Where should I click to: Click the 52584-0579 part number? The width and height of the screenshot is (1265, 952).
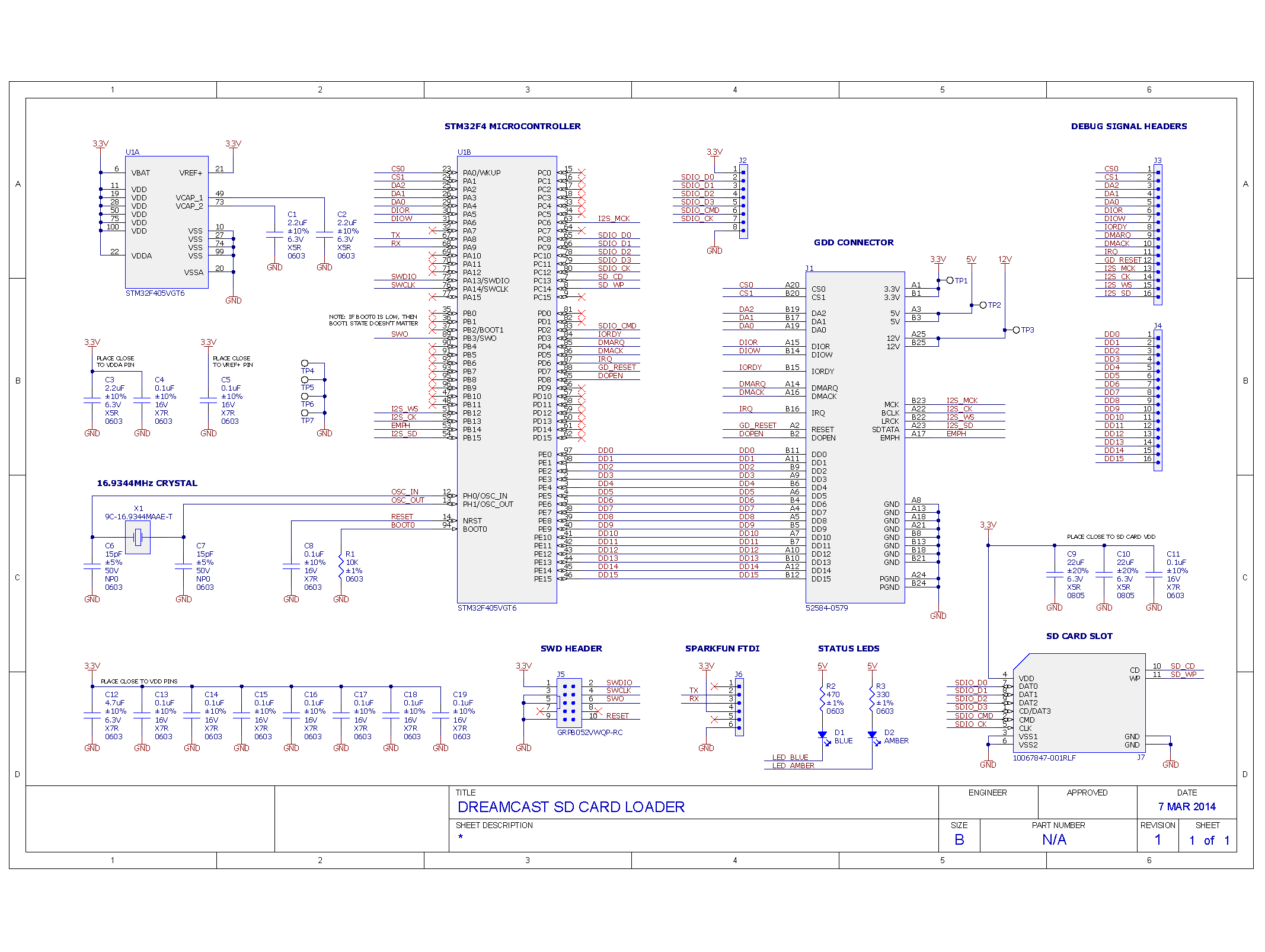[x=826, y=608]
